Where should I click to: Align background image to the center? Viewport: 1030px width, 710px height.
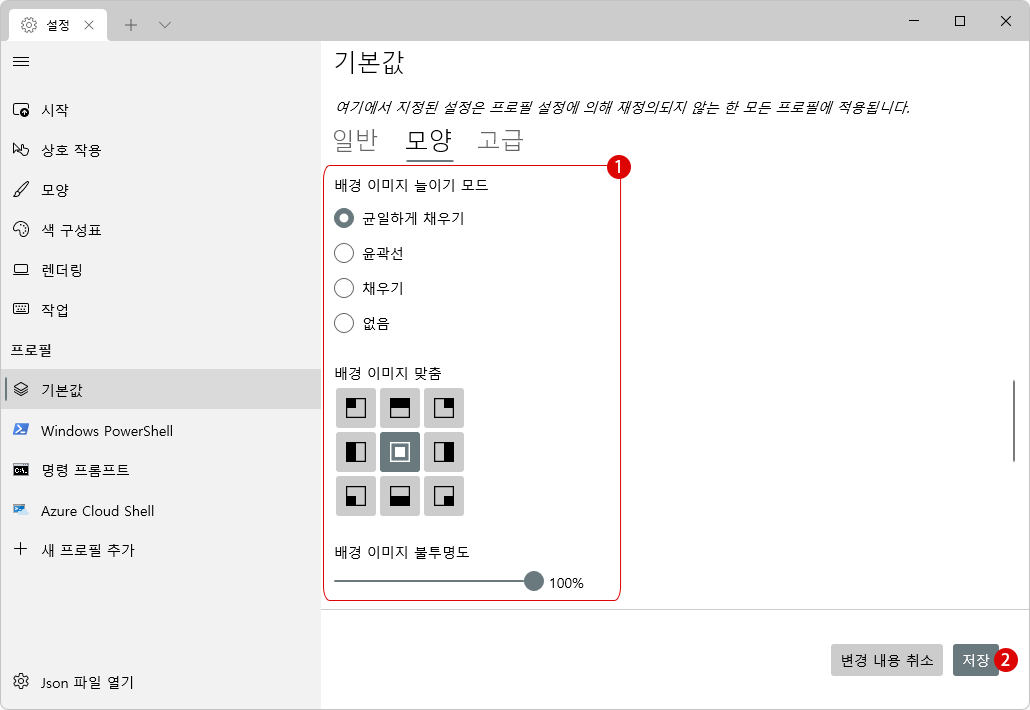click(x=400, y=452)
